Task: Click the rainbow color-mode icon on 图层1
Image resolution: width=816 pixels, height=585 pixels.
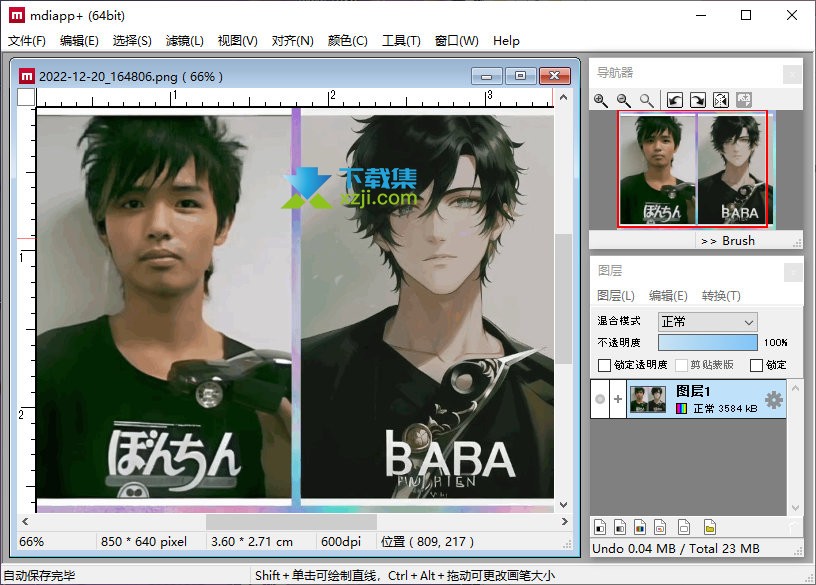Action: (x=681, y=409)
